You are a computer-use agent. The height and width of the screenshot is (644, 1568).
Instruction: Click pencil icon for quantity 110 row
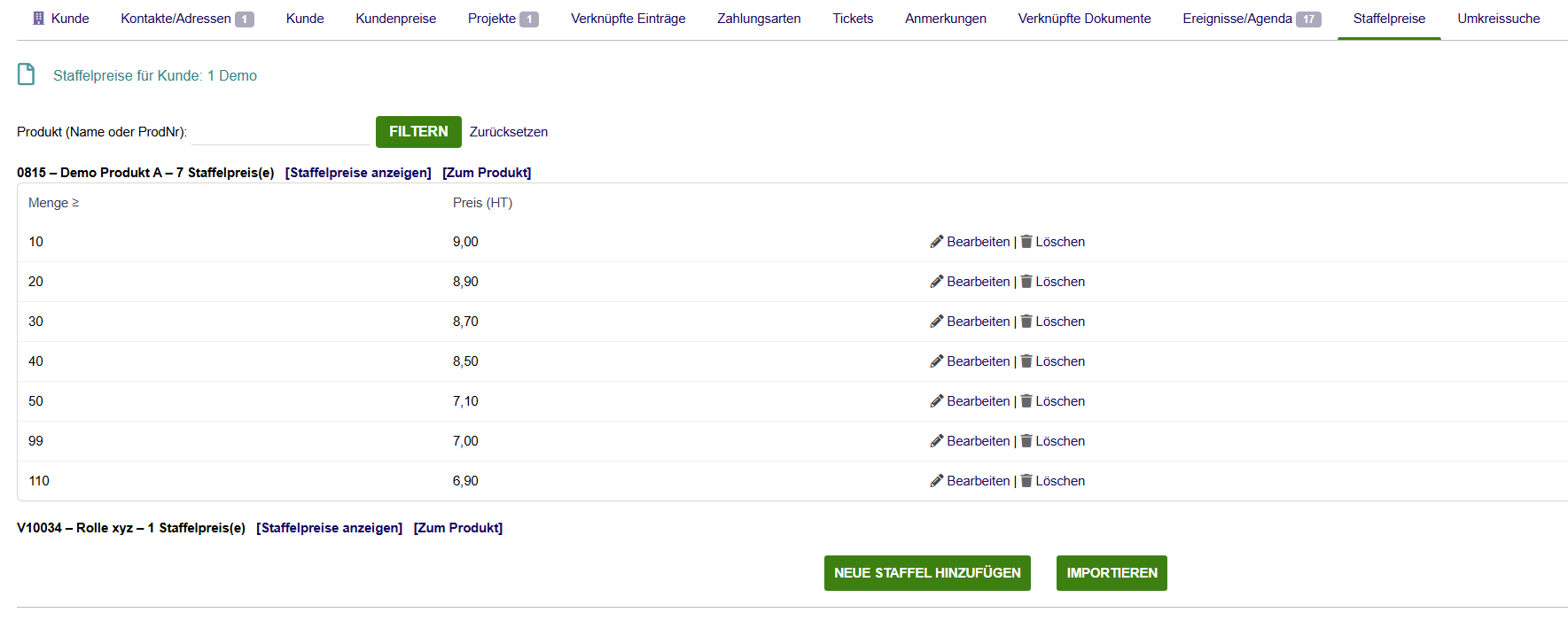click(936, 481)
